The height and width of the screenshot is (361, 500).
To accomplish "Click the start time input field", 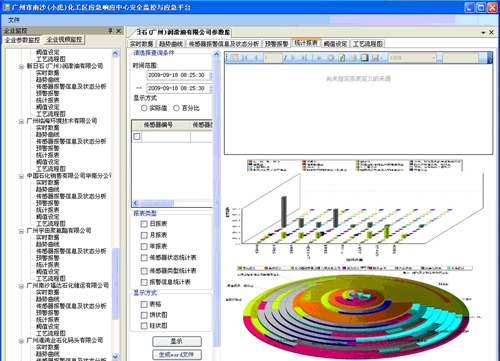I will tap(178, 75).
